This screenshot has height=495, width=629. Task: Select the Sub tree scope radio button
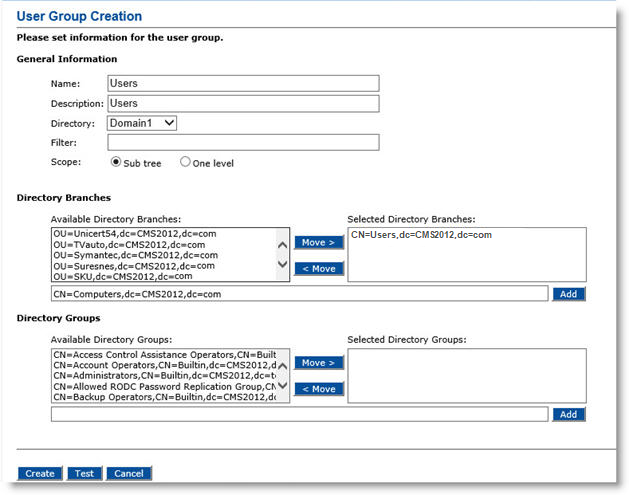116,162
